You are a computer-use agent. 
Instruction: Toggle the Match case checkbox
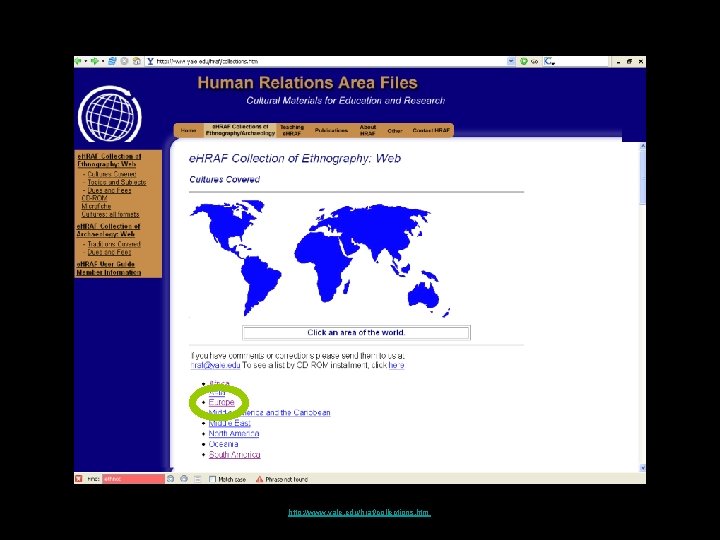tap(212, 479)
